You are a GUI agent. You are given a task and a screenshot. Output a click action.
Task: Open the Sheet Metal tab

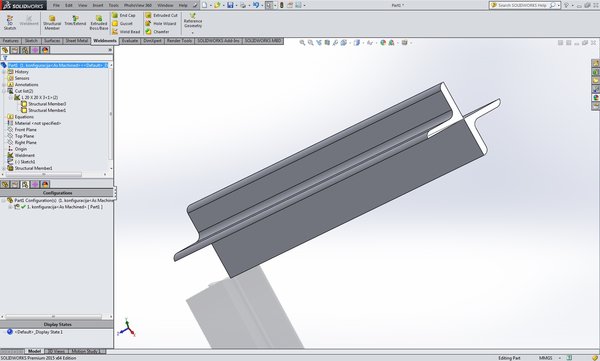(77, 41)
